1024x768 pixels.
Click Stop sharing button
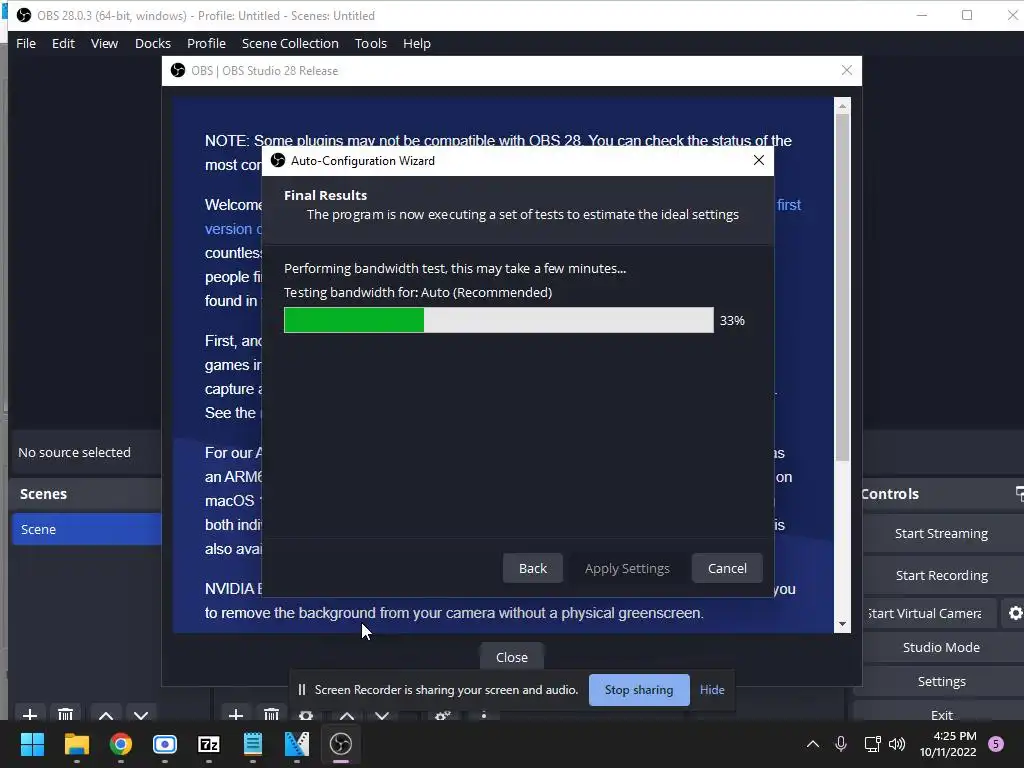[639, 690]
